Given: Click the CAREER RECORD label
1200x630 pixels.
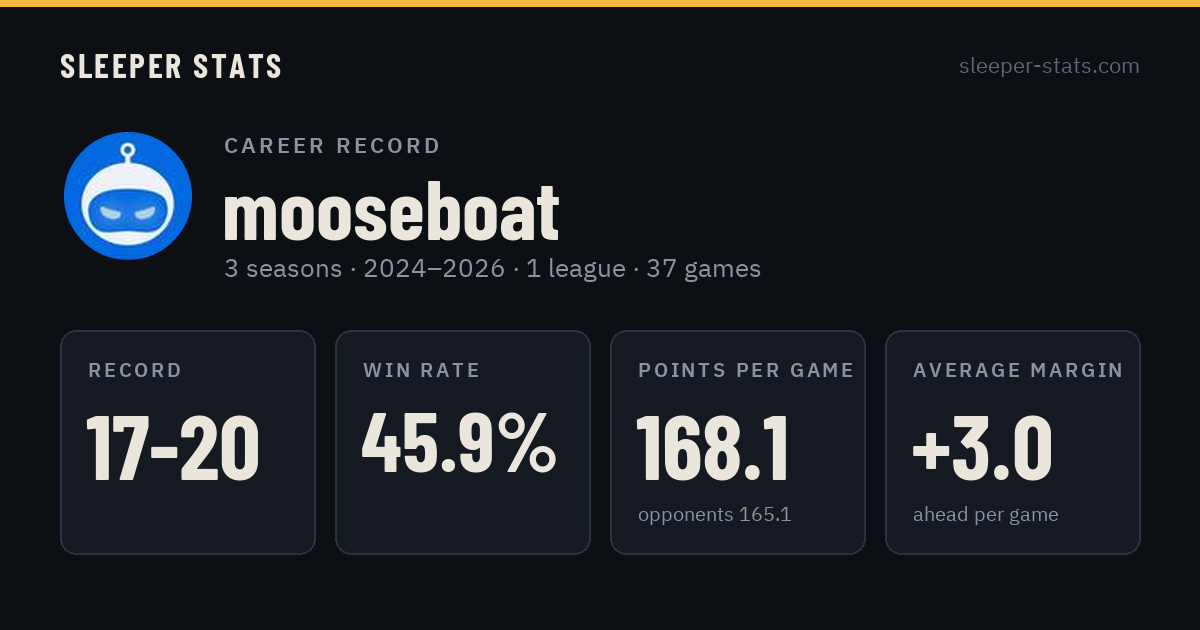Looking at the screenshot, I should point(333,146).
